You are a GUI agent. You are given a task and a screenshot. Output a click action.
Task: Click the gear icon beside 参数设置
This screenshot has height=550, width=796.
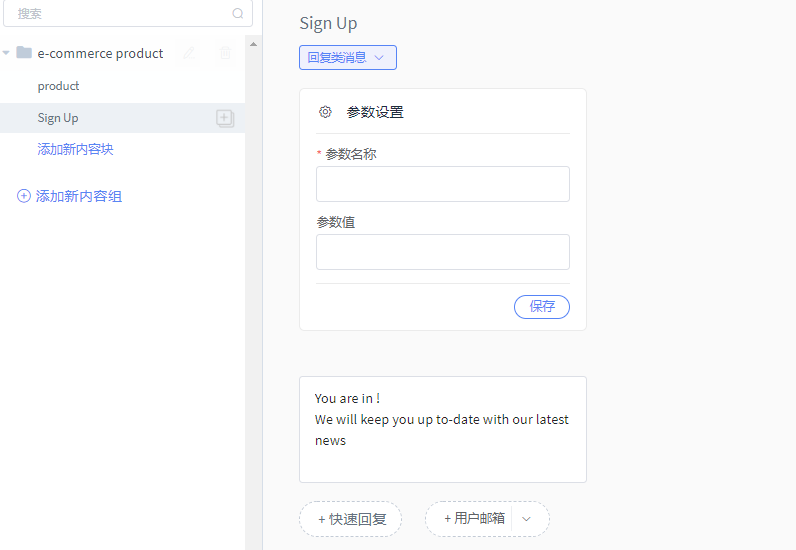325,112
